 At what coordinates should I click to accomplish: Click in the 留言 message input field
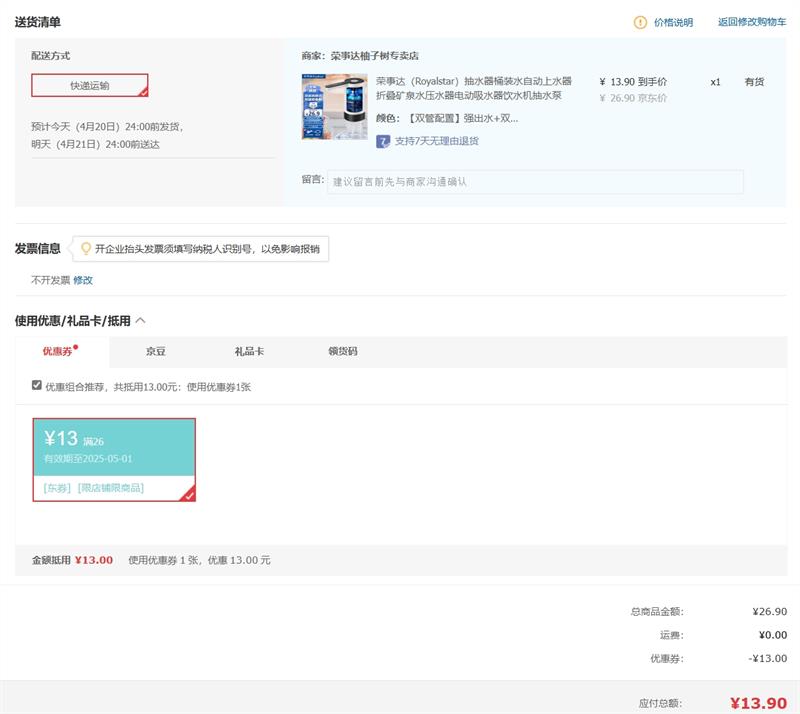[535, 182]
